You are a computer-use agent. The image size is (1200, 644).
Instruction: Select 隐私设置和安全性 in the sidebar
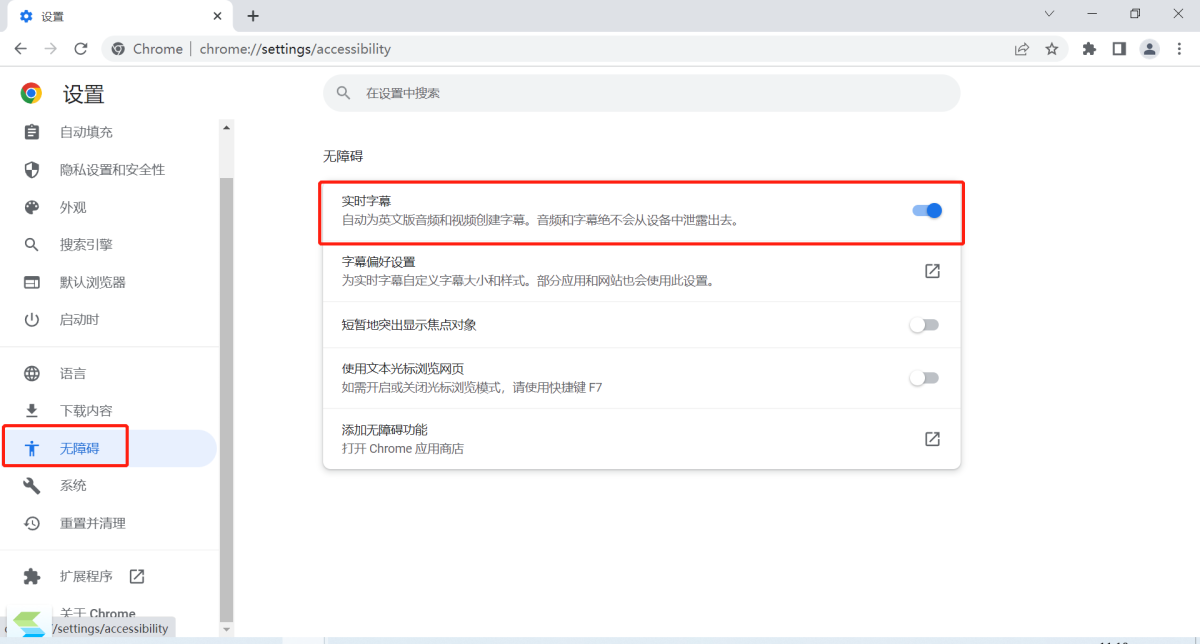coord(112,170)
